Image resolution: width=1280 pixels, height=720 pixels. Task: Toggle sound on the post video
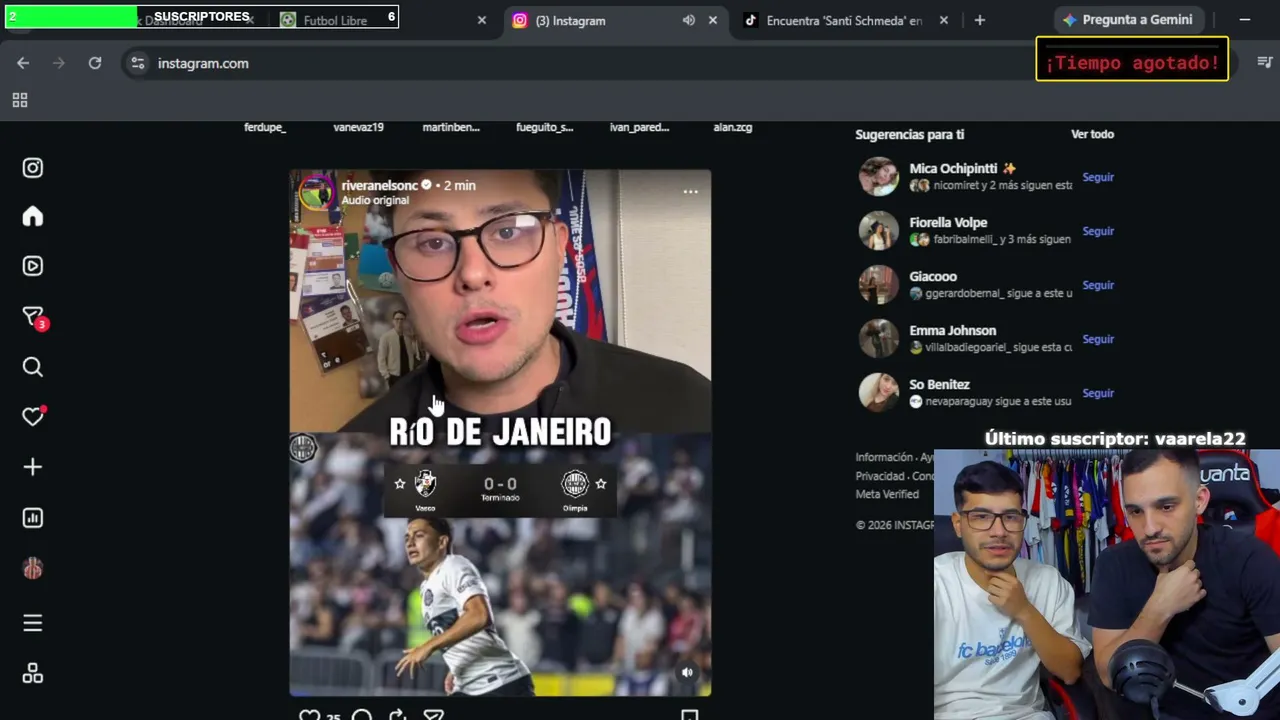pyautogui.click(x=687, y=673)
